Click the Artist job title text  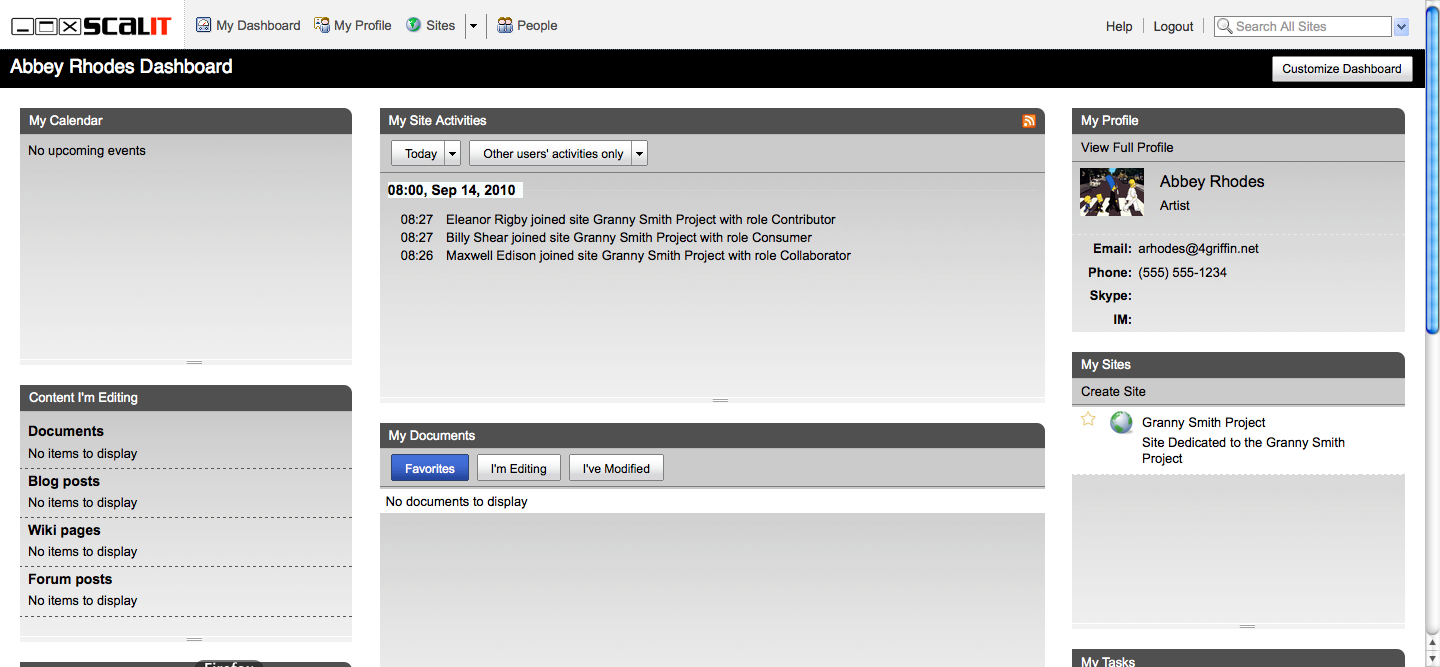pos(1175,205)
